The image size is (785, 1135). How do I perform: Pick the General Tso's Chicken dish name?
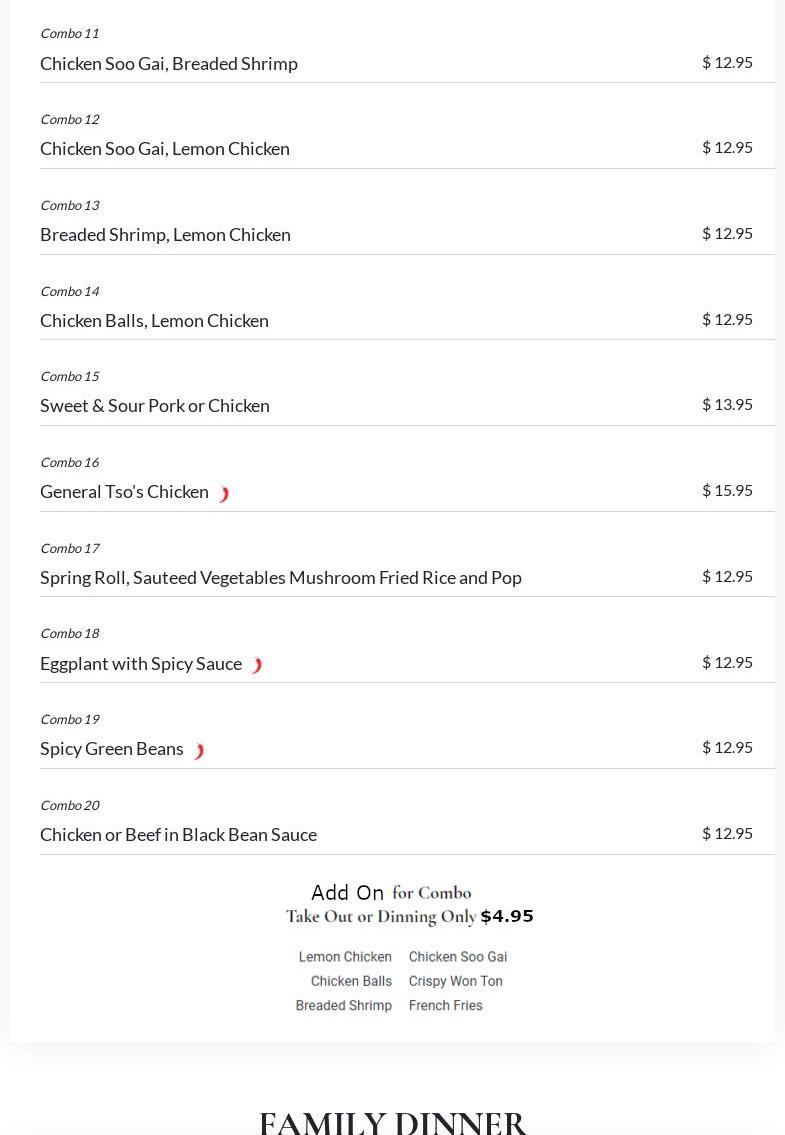(124, 491)
